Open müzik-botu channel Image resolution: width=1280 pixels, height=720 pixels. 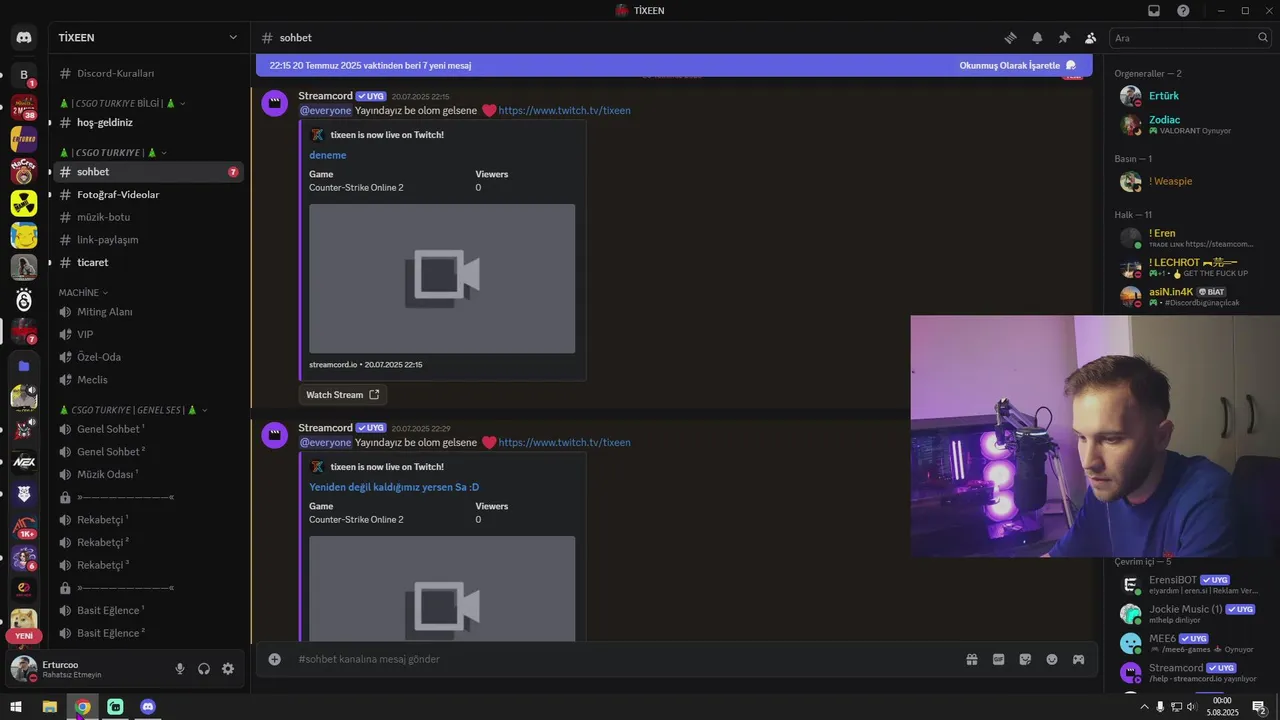(148, 217)
